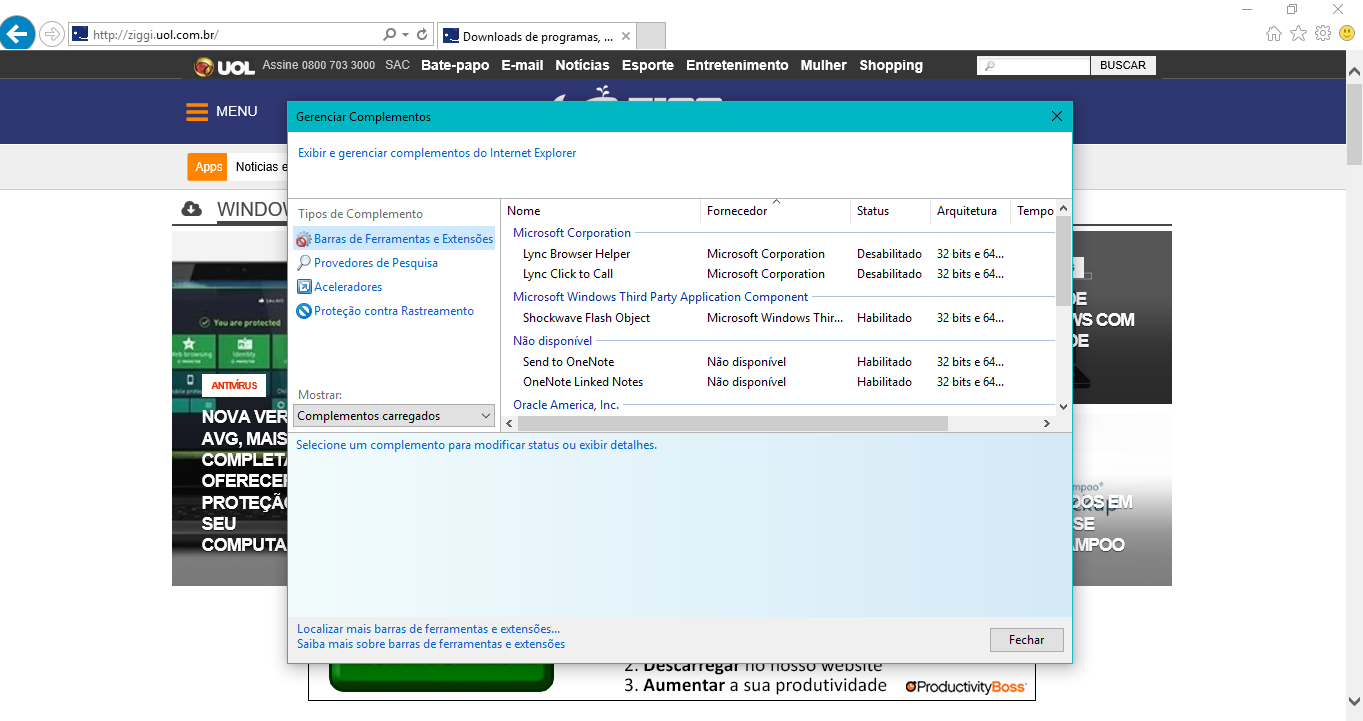Click the ANTIVÍRUS label on article image
This screenshot has height=721, width=1363.
pyautogui.click(x=234, y=385)
